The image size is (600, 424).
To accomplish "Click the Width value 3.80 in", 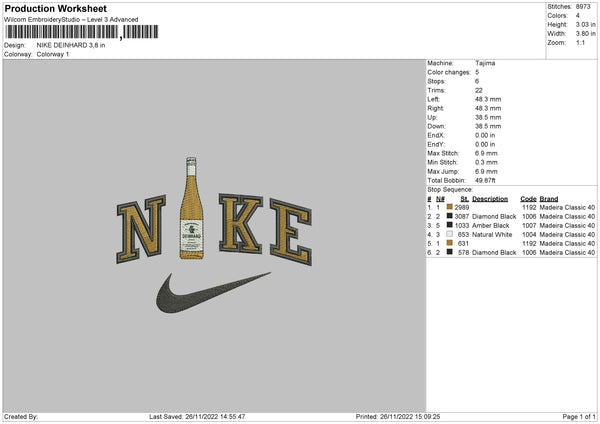I will tap(585, 34).
